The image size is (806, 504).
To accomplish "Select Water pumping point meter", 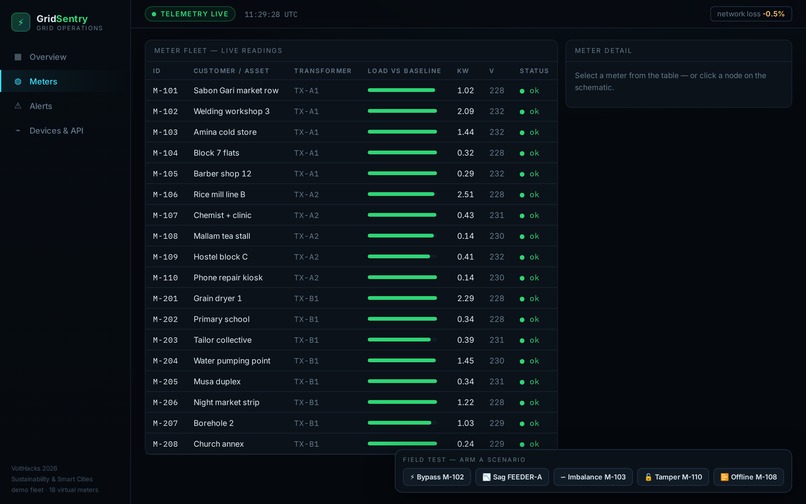I will click(351, 361).
